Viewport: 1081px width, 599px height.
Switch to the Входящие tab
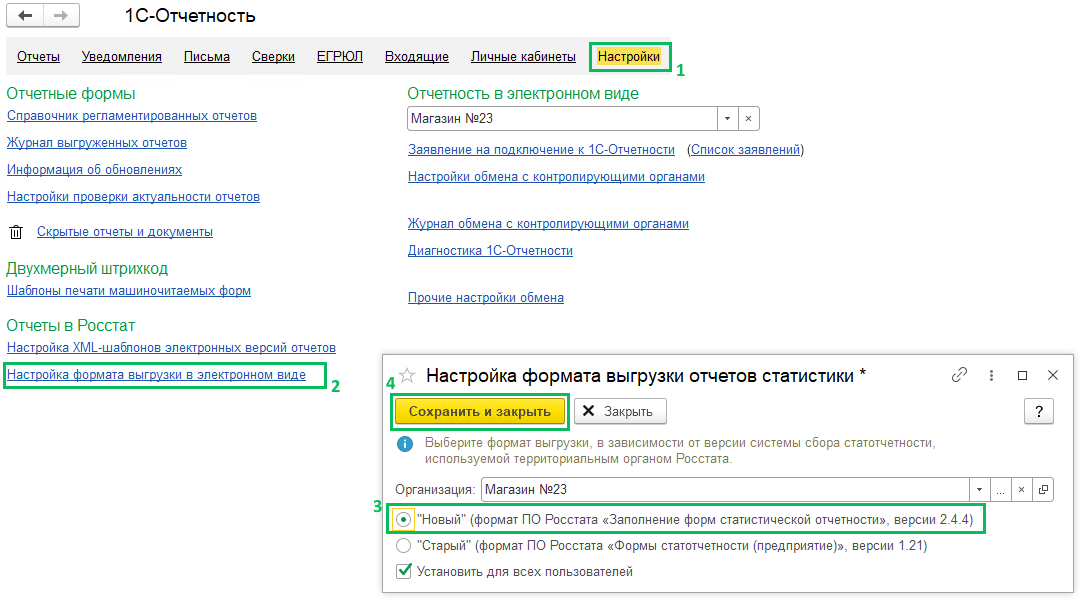[x=416, y=57]
